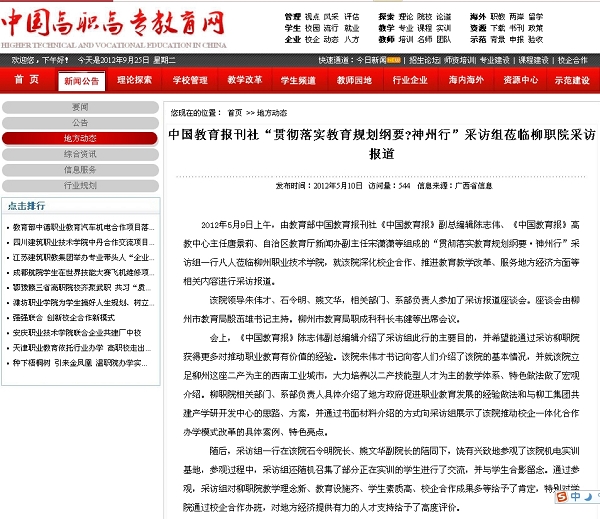Open 行业规划 sidebar category
The width and height of the screenshot is (600, 519).
(80, 185)
